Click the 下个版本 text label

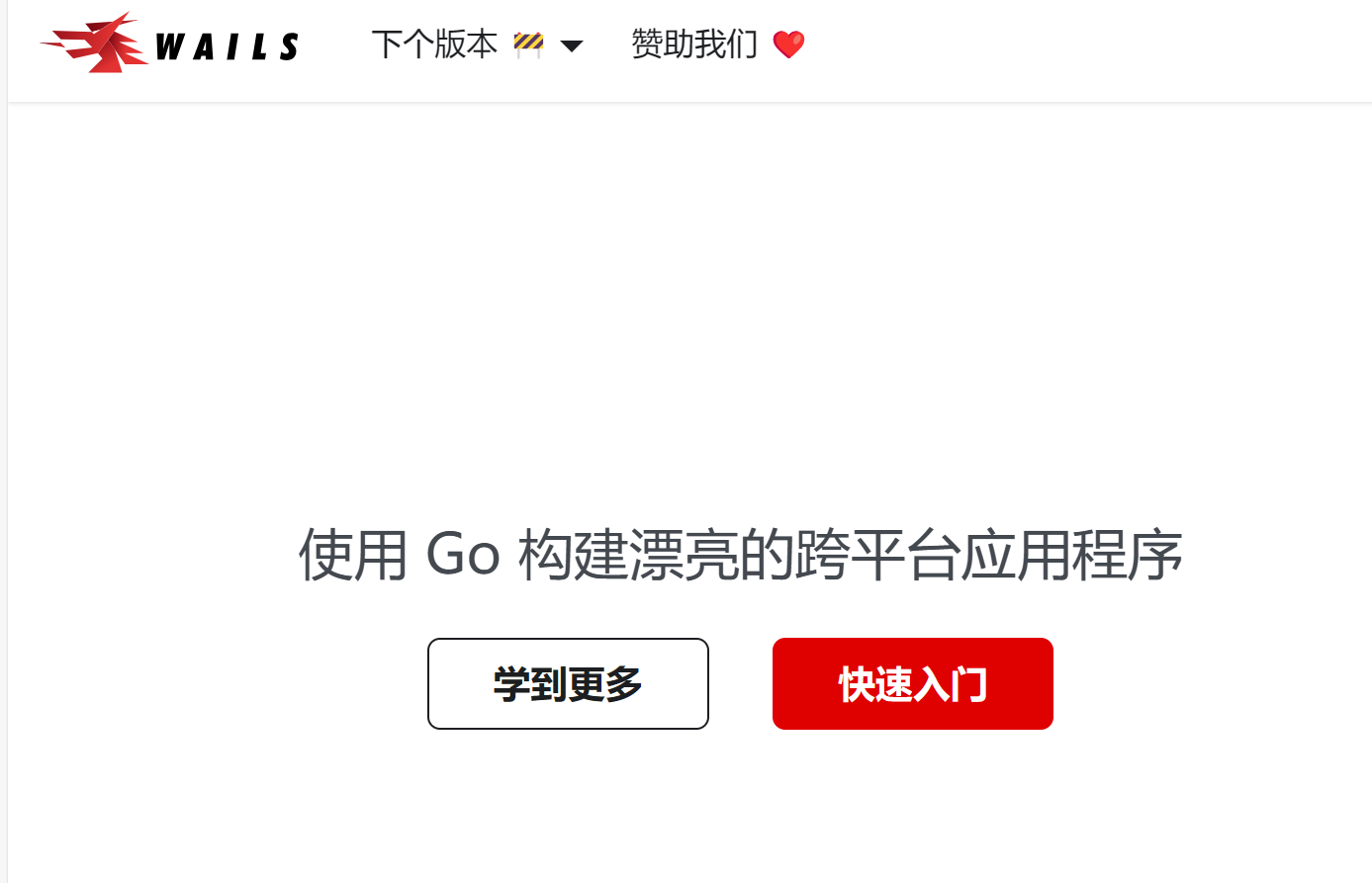click(x=434, y=44)
